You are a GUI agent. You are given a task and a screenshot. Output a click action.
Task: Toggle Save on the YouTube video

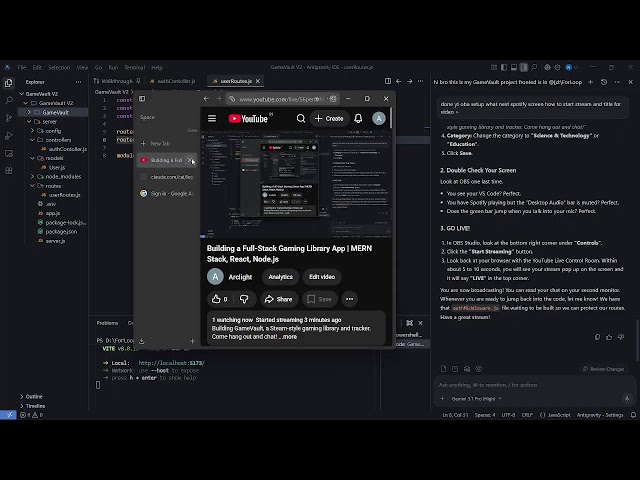pos(320,299)
